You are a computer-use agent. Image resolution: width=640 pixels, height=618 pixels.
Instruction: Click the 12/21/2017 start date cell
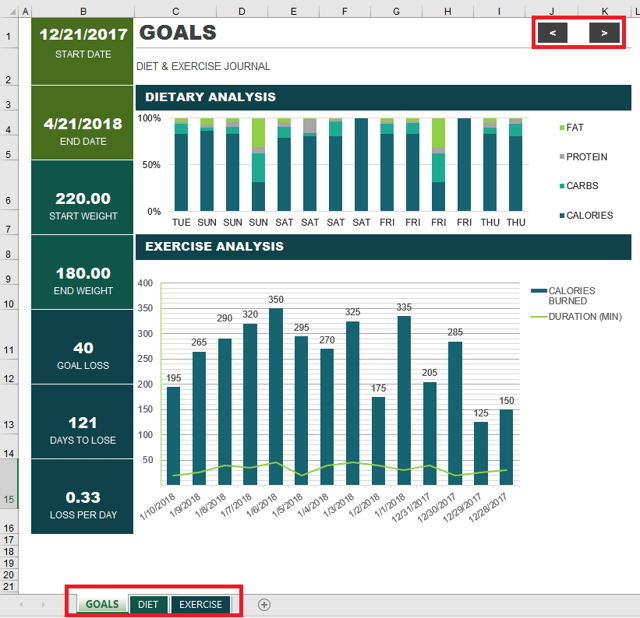pyautogui.click(x=82, y=51)
